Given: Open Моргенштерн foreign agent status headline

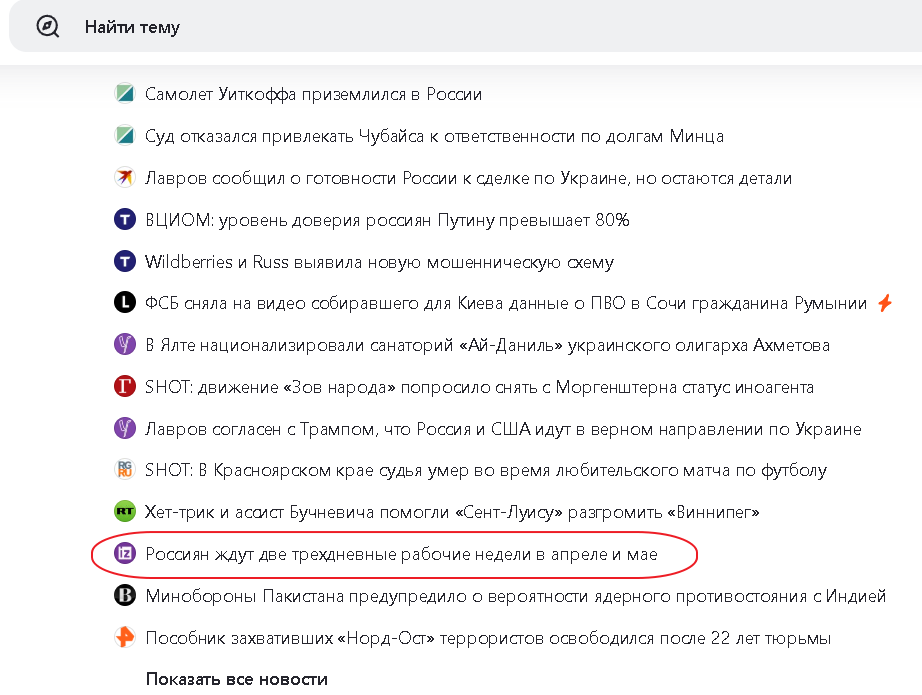Looking at the screenshot, I should [x=479, y=387].
